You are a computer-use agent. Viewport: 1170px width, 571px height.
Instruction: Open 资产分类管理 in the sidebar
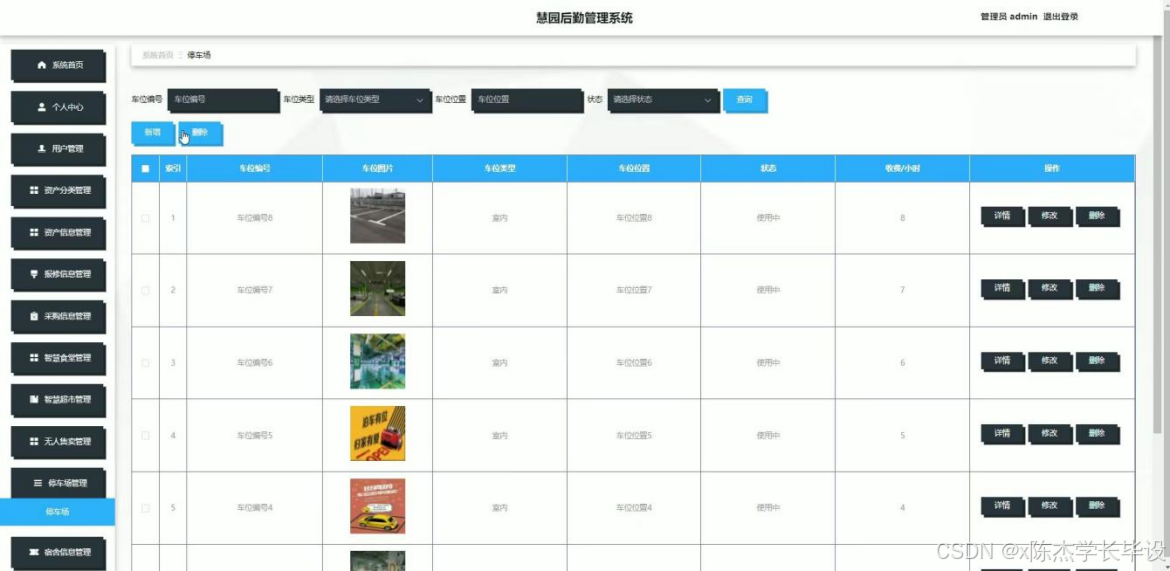(58, 191)
